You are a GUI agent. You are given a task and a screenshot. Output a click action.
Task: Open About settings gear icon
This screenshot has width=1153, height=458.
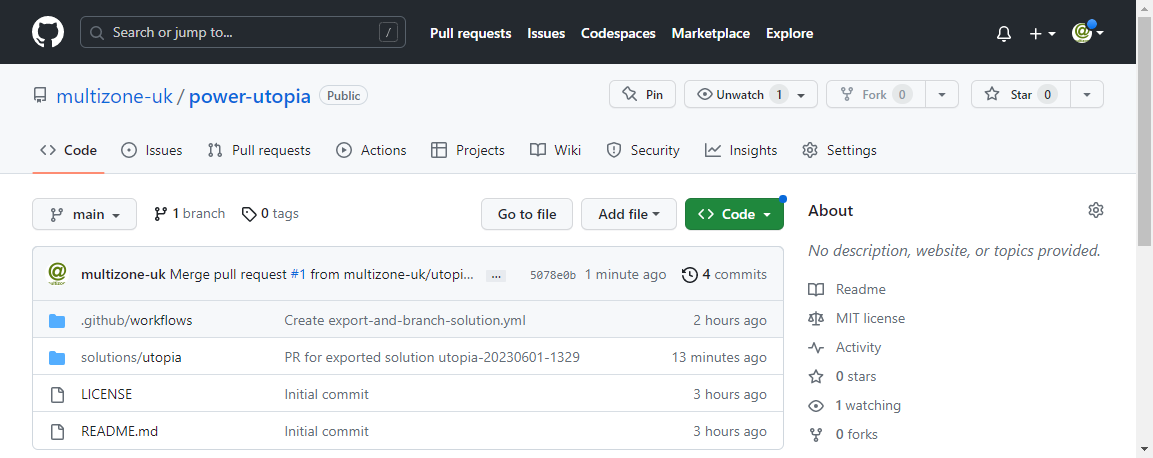pos(1096,210)
